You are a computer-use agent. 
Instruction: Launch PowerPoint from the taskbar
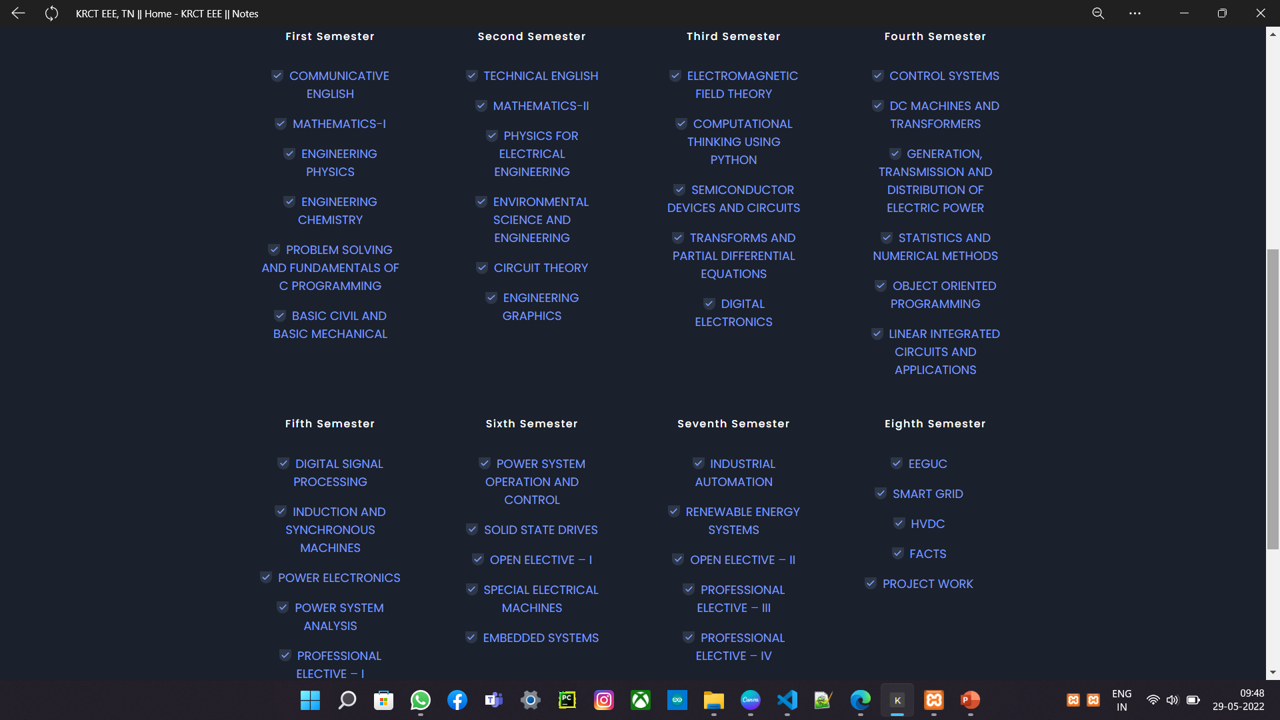point(970,700)
